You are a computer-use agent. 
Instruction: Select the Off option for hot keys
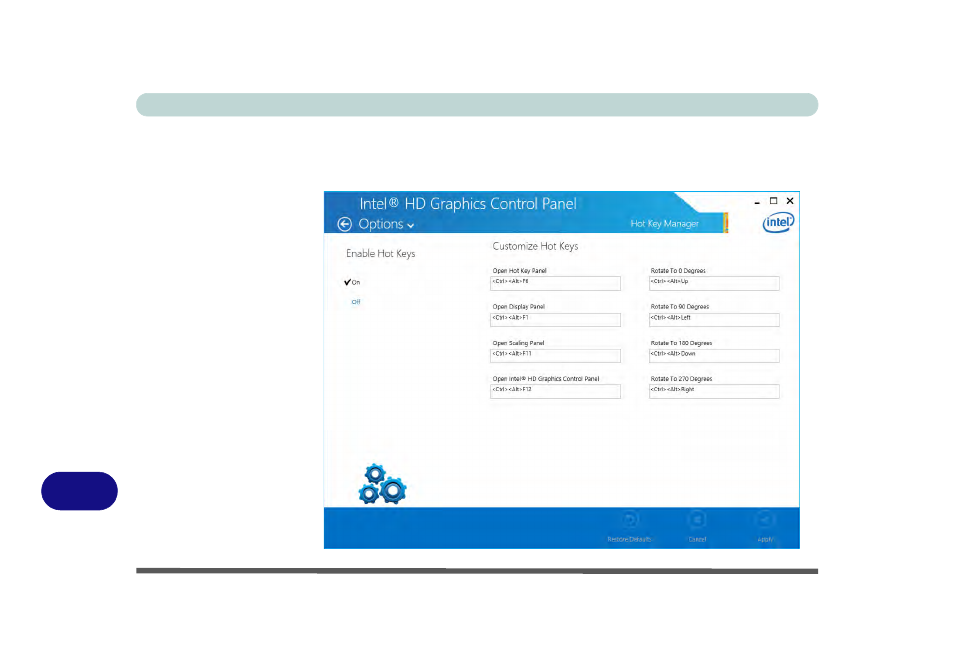tap(356, 302)
